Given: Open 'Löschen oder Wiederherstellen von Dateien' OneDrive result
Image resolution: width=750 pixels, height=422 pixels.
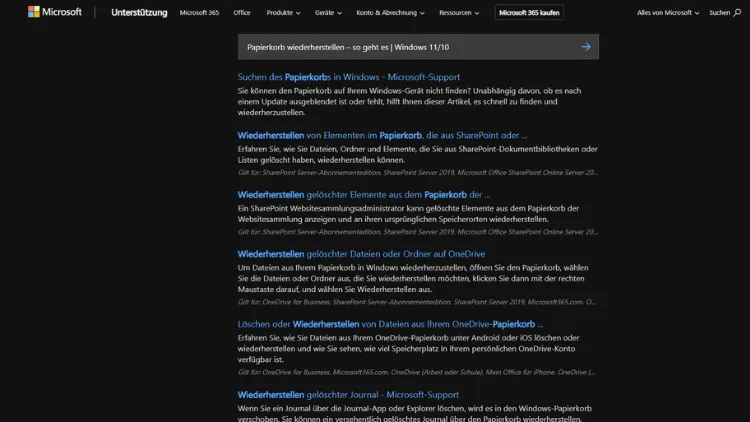Looking at the screenshot, I should pyautogui.click(x=390, y=324).
